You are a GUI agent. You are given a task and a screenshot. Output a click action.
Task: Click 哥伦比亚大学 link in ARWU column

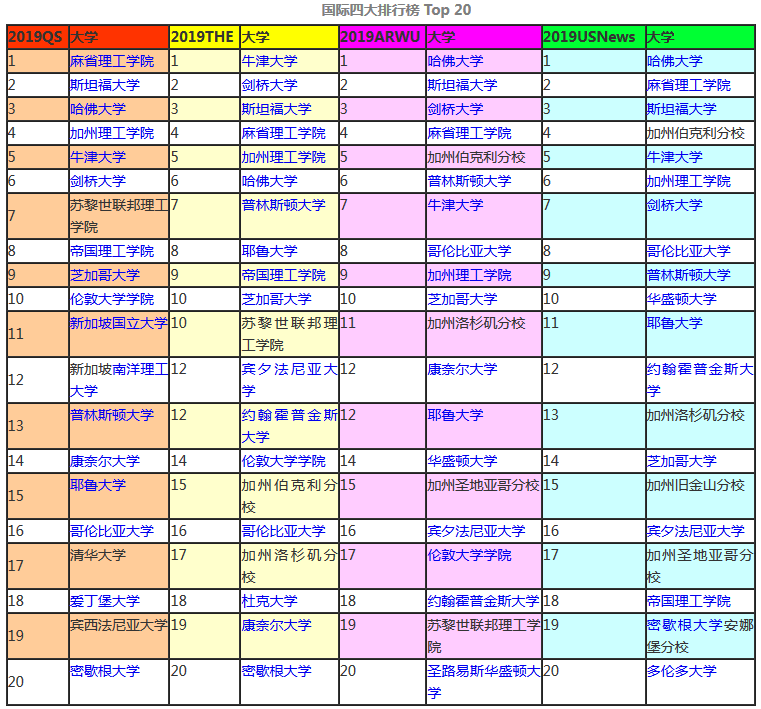click(x=469, y=251)
